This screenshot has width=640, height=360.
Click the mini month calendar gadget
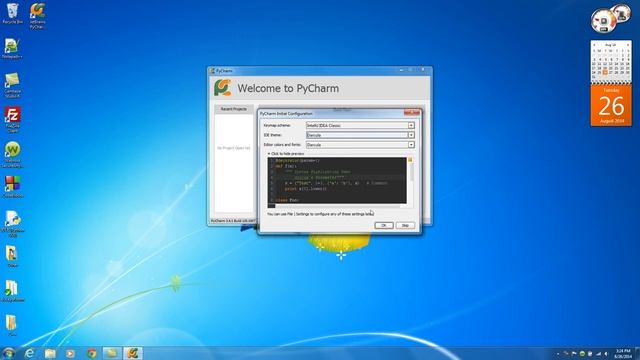tap(611, 61)
